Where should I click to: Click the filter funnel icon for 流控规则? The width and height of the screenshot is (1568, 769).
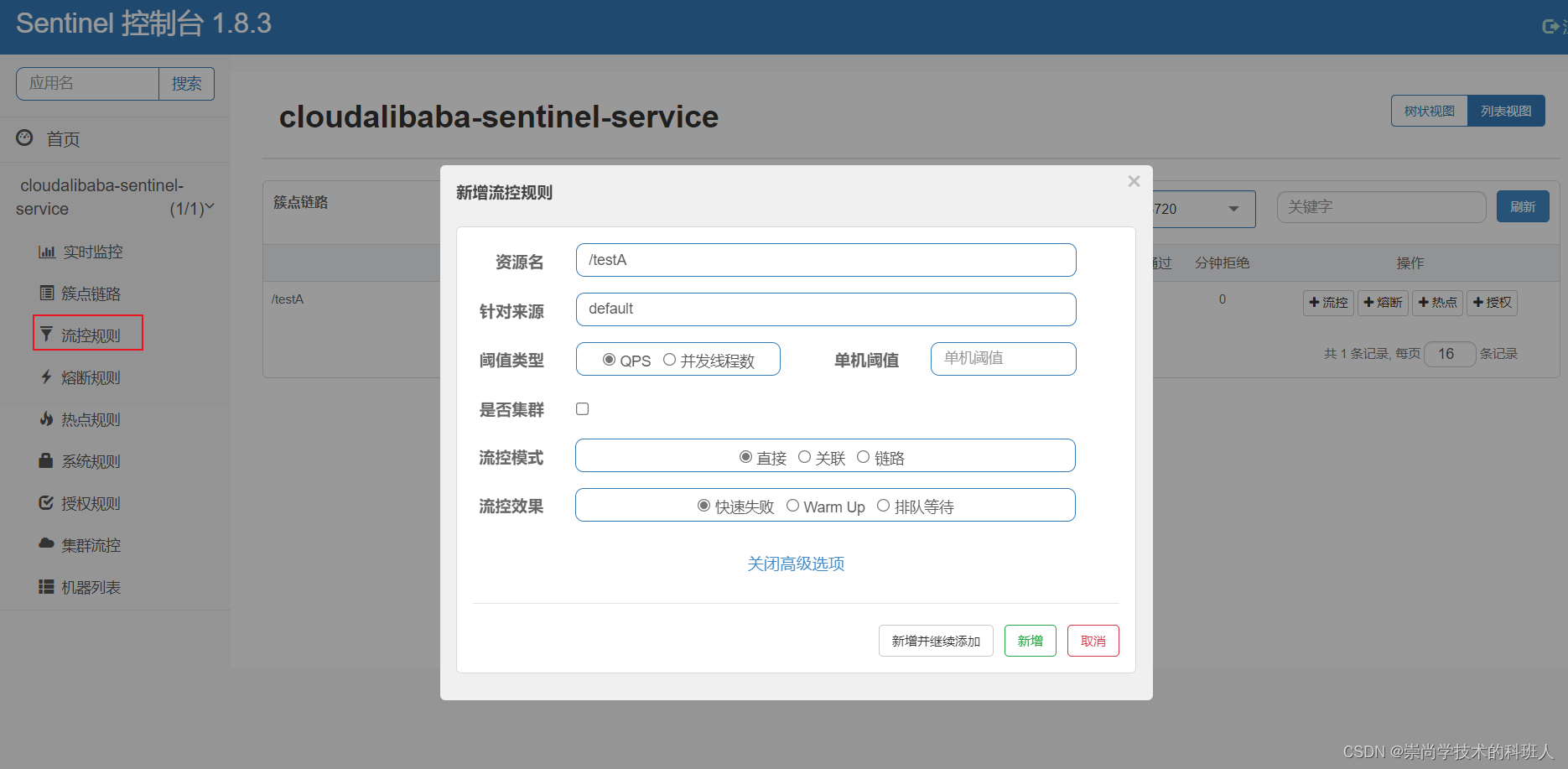click(x=46, y=334)
